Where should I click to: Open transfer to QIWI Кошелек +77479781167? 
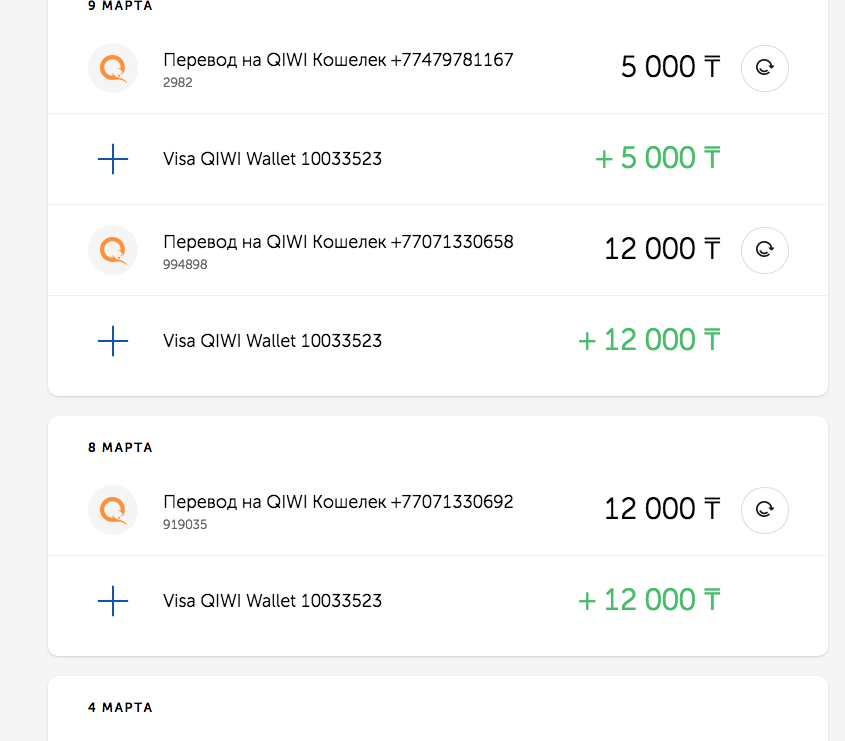[x=438, y=68]
